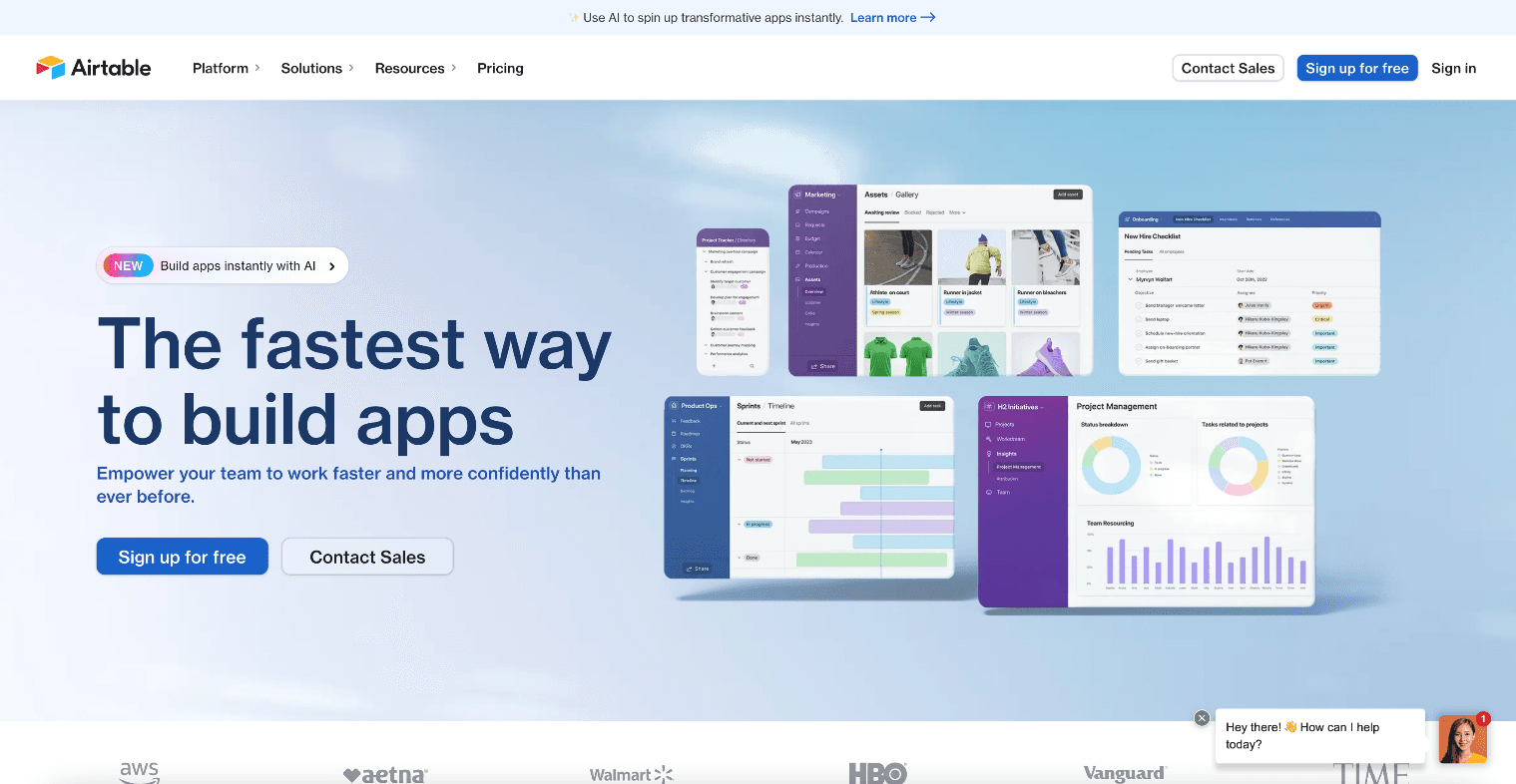Open the Runner on bleachers gallery card

point(1046,276)
